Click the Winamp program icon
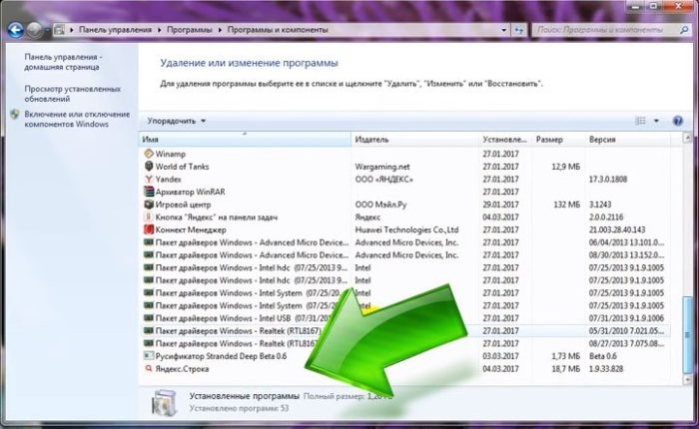 148,153
